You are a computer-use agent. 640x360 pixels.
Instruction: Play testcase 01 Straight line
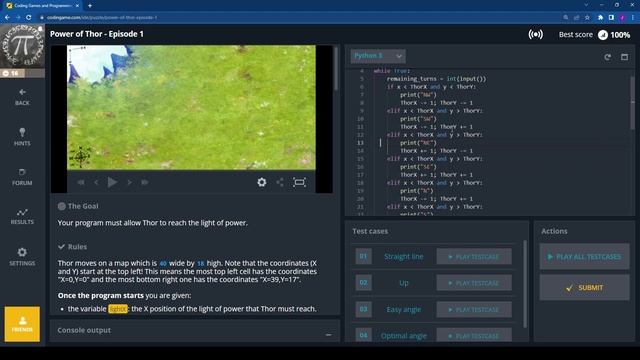coord(474,257)
